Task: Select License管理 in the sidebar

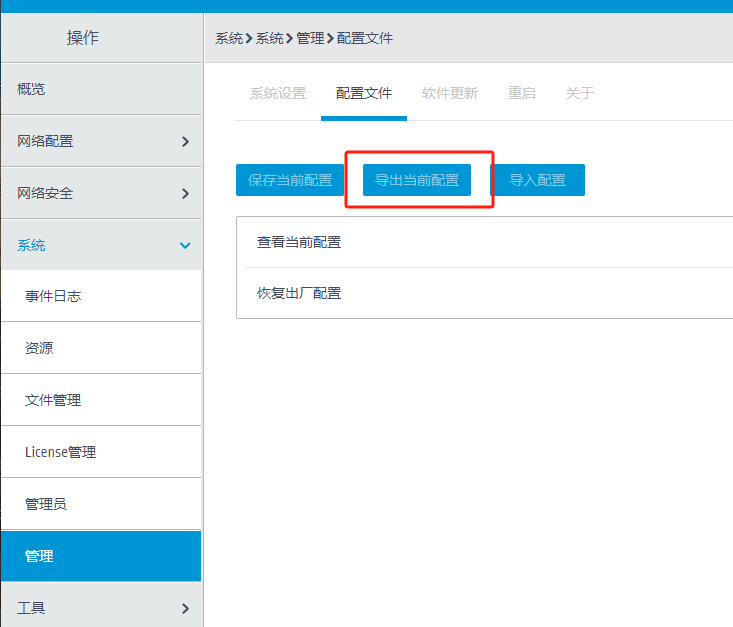Action: click(60, 453)
